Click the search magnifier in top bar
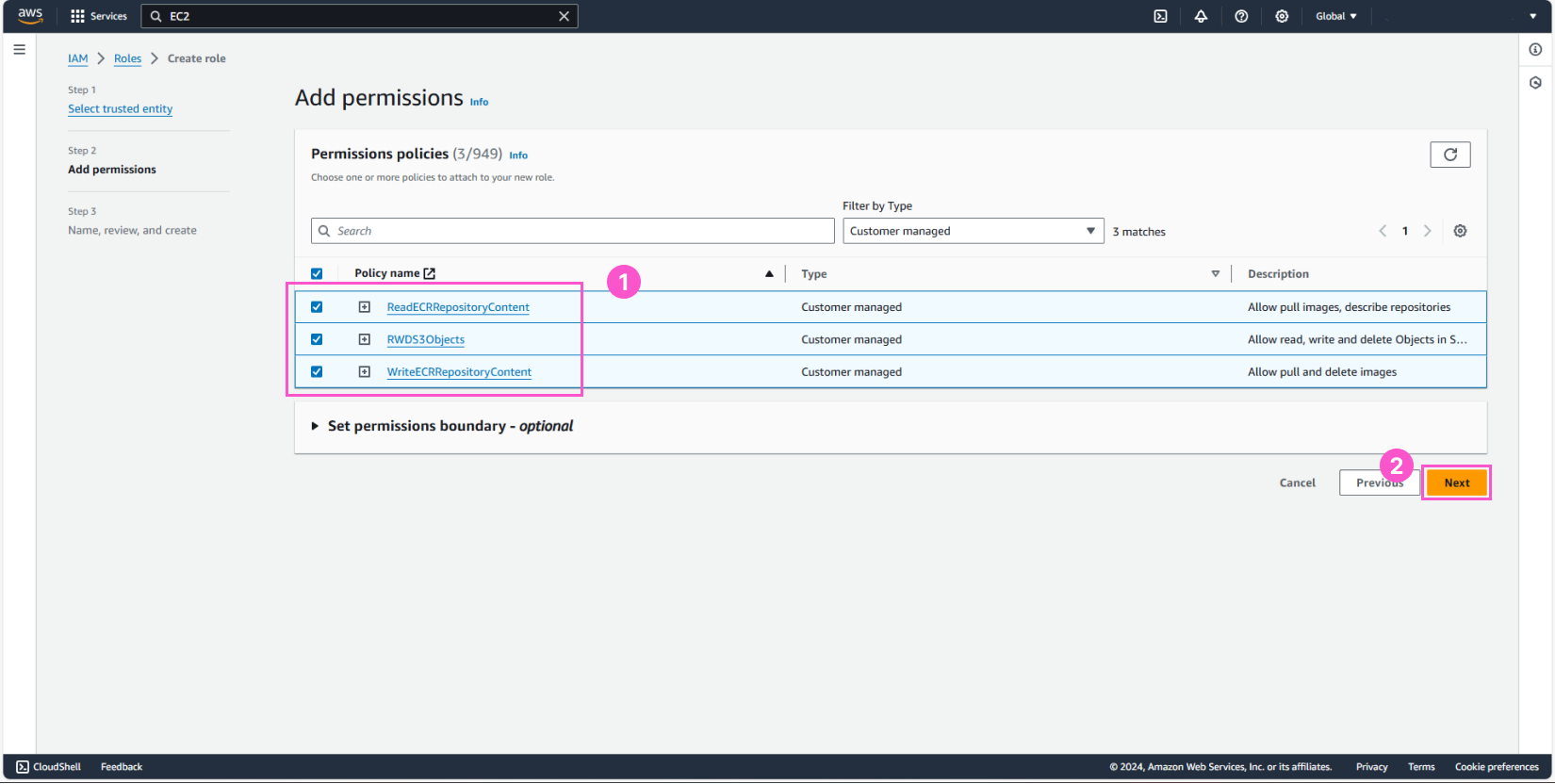 (x=156, y=16)
